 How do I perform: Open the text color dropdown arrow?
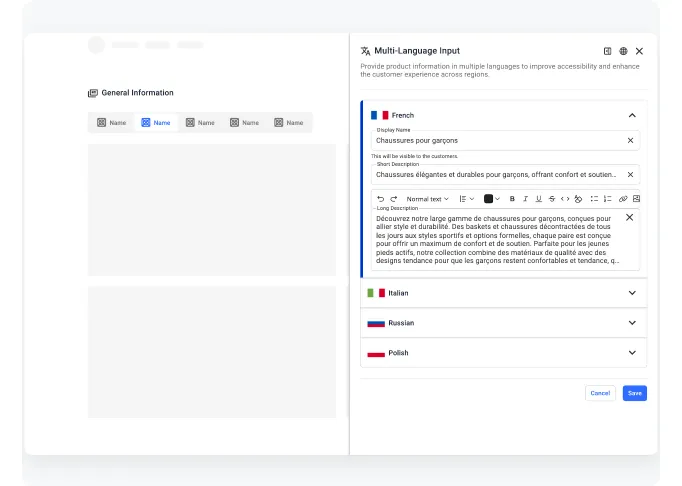(498, 199)
